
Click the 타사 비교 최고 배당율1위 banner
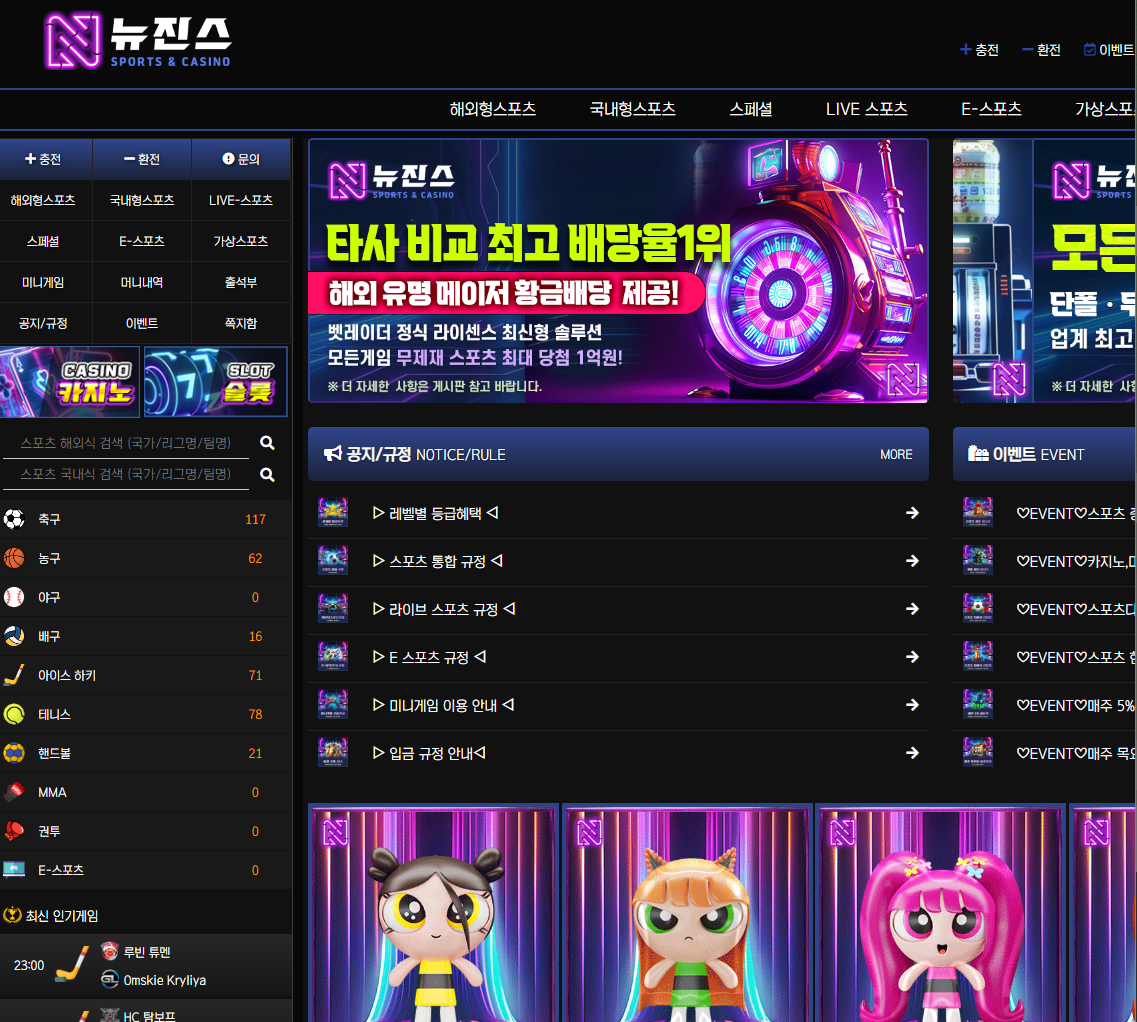[x=618, y=271]
